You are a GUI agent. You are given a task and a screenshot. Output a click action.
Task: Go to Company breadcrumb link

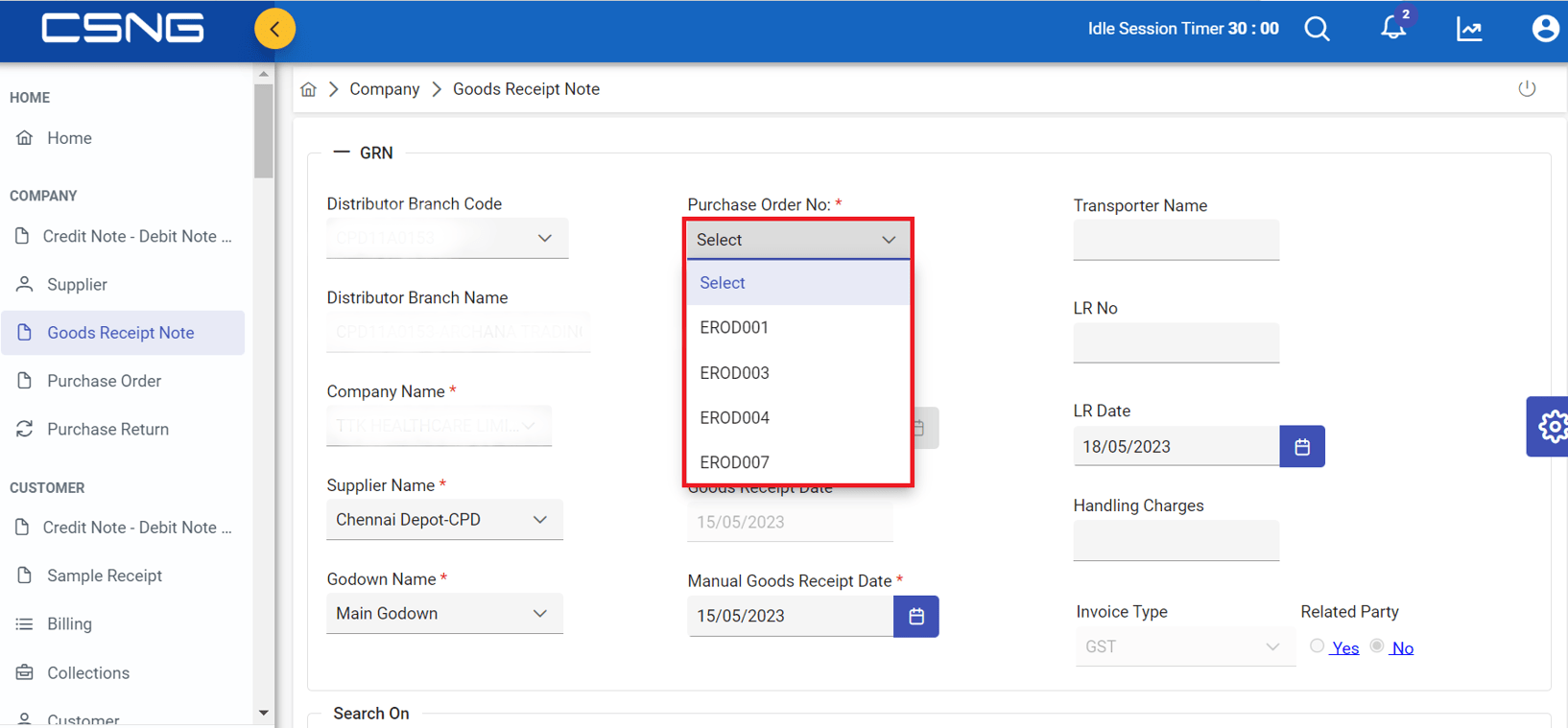point(384,89)
